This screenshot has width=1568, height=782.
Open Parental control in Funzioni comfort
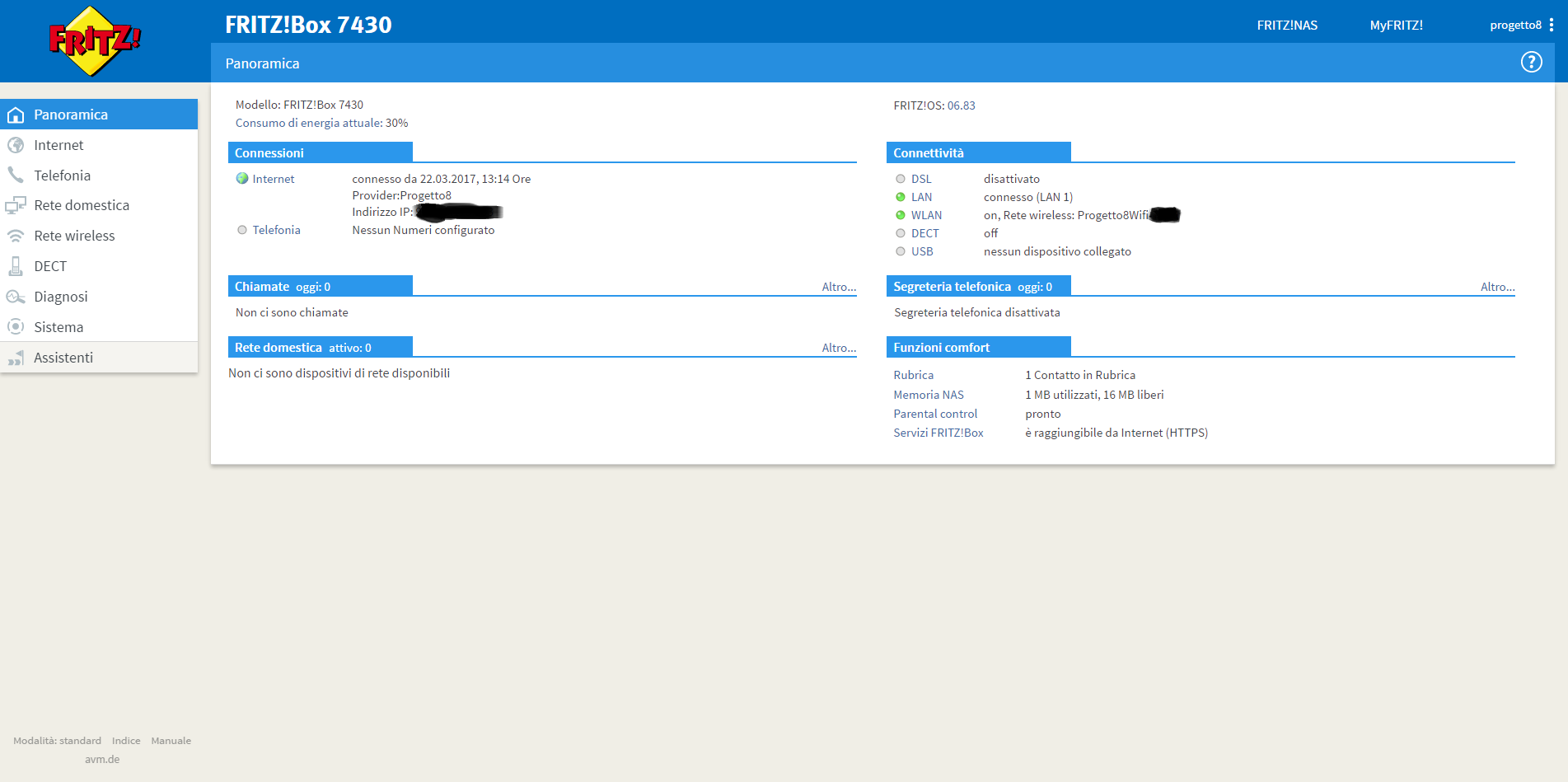(935, 414)
